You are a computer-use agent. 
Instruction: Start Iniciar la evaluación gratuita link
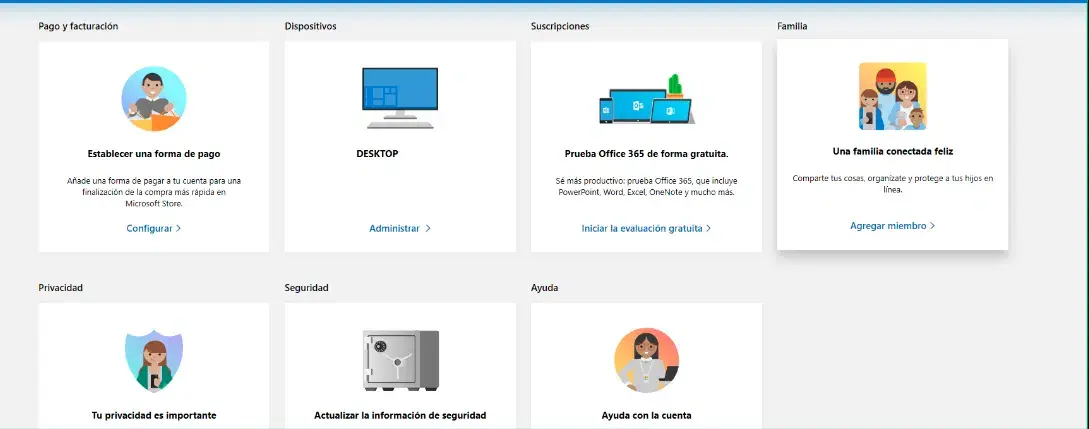pos(647,228)
